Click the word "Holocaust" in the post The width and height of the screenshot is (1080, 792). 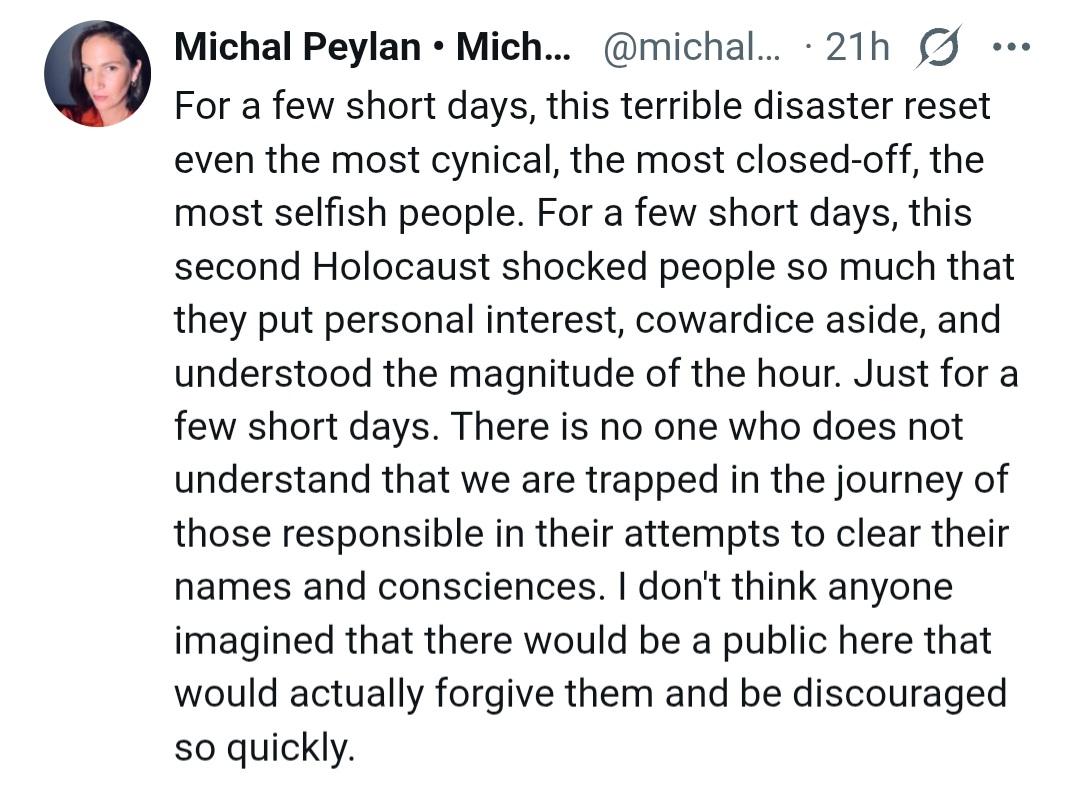[x=402, y=267]
